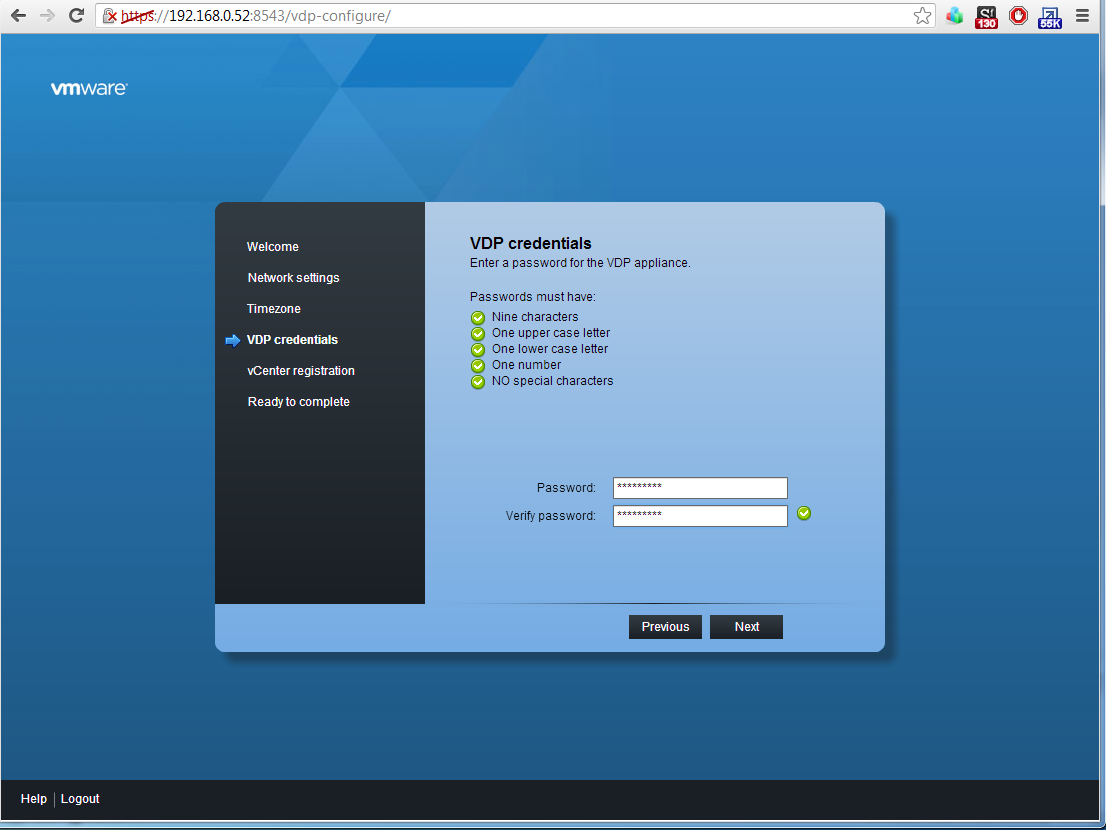
Task: Click the 'VDP credentials' heading text
Action: click(530, 243)
